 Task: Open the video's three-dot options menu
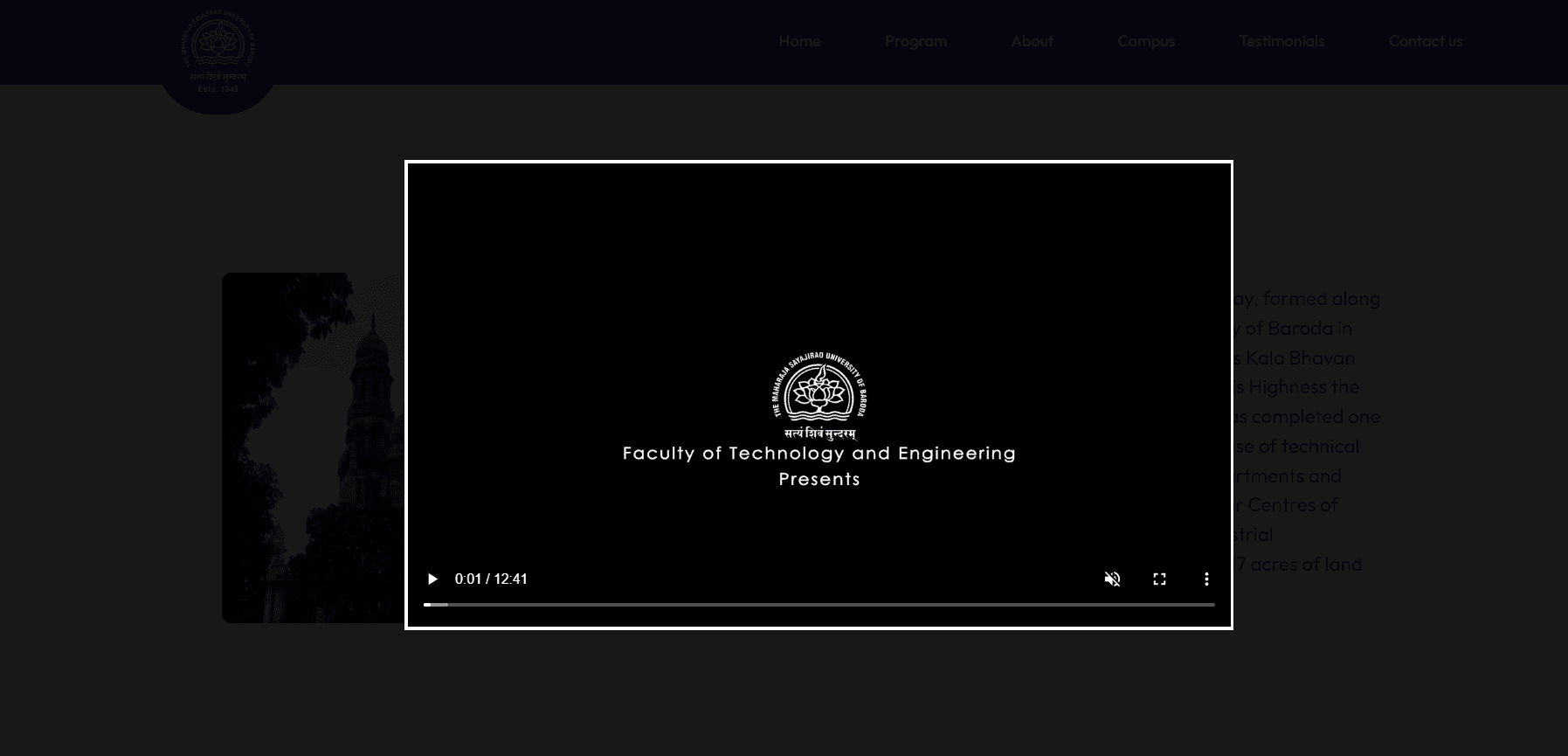coord(1206,579)
